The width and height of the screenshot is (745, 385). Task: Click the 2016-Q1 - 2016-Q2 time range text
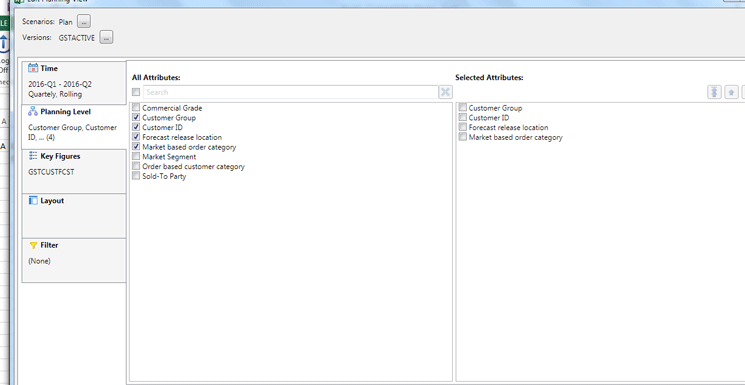tap(60, 84)
